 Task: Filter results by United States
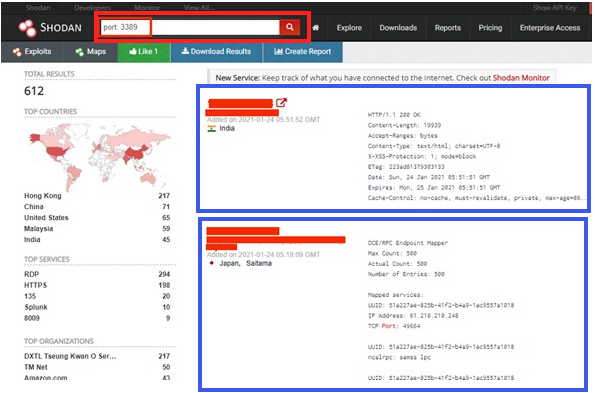click(x=46, y=218)
